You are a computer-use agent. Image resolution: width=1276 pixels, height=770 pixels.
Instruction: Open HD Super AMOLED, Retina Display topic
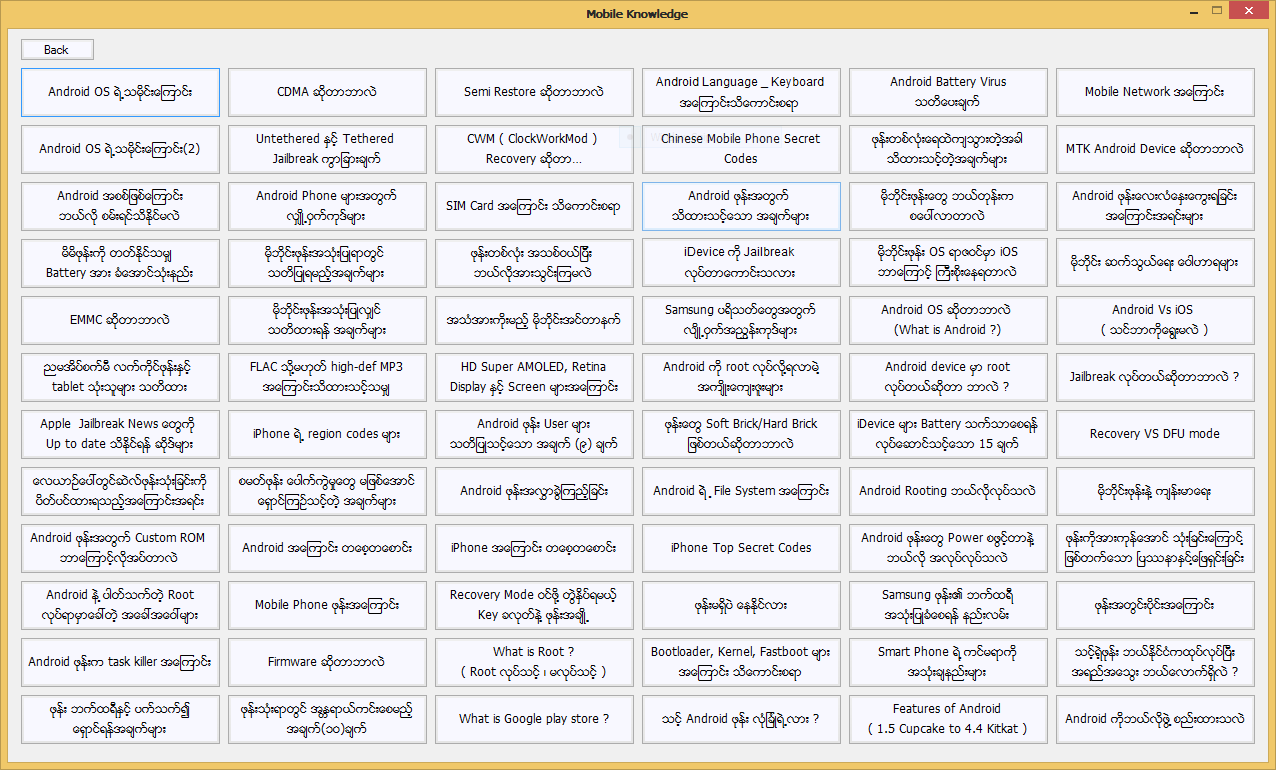coord(534,377)
